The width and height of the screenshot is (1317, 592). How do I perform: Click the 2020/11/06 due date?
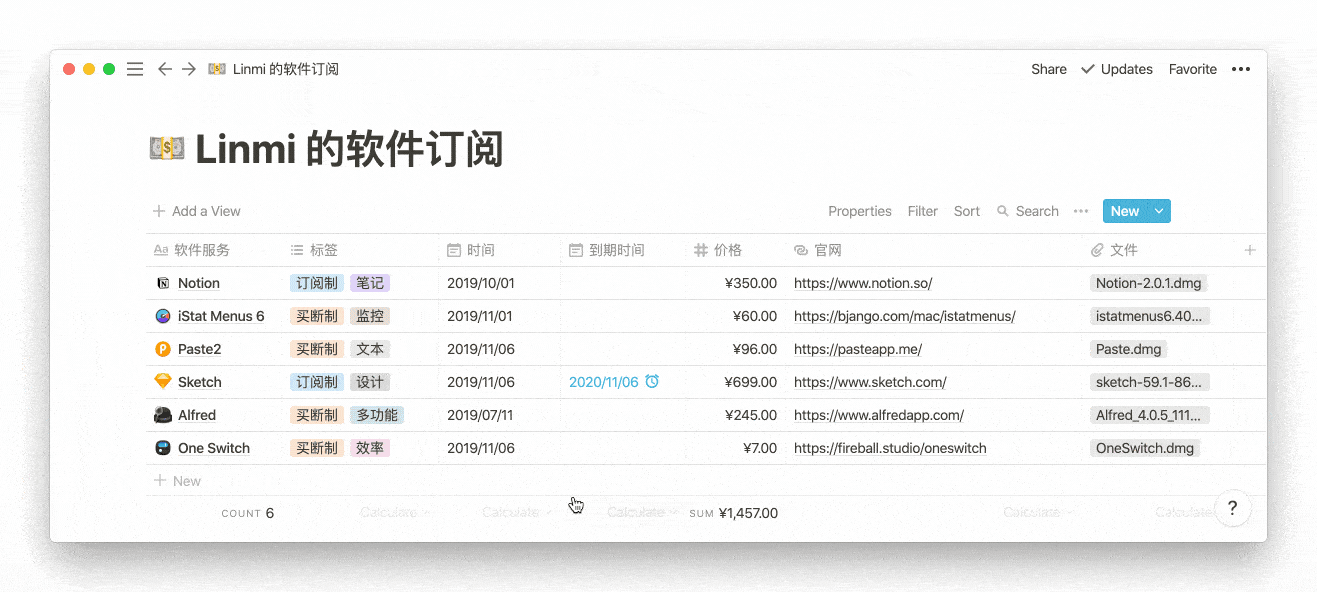coord(603,382)
